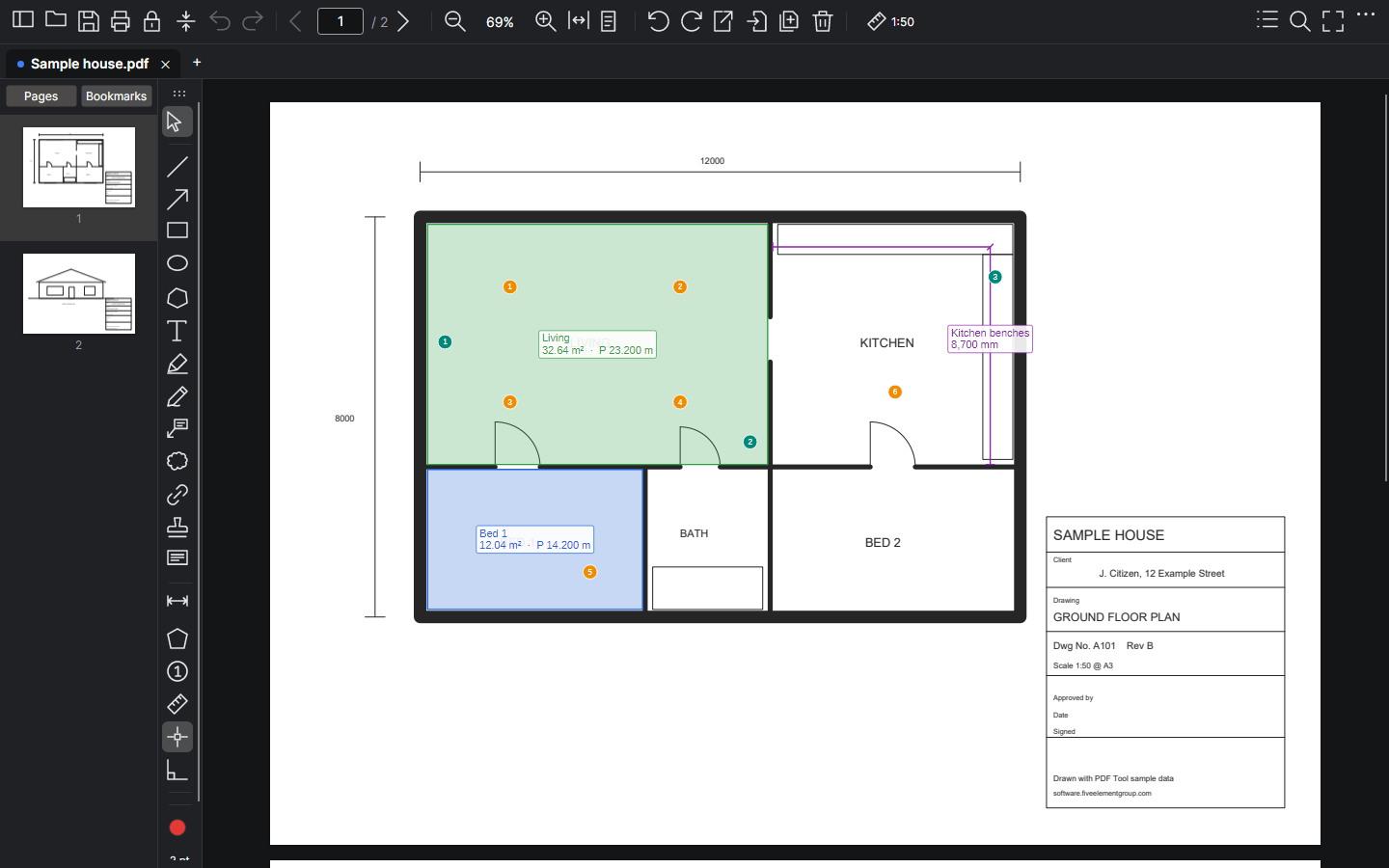Click the Living area measurement label
Screen dimensions: 1389x868
597,344
